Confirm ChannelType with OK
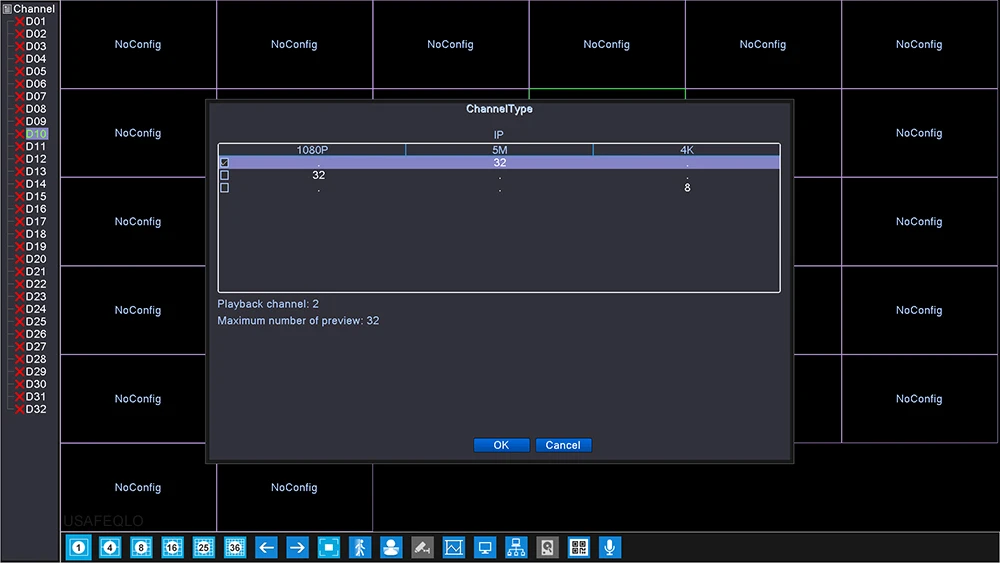1000x563 pixels. tap(501, 445)
